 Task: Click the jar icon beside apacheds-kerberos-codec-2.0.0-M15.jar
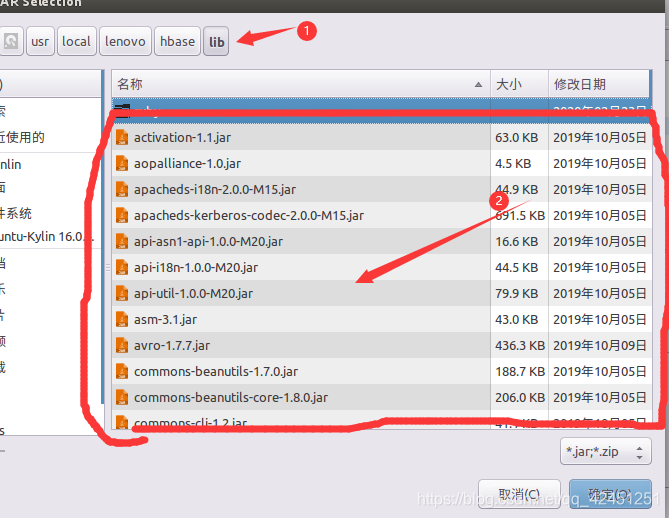point(122,215)
